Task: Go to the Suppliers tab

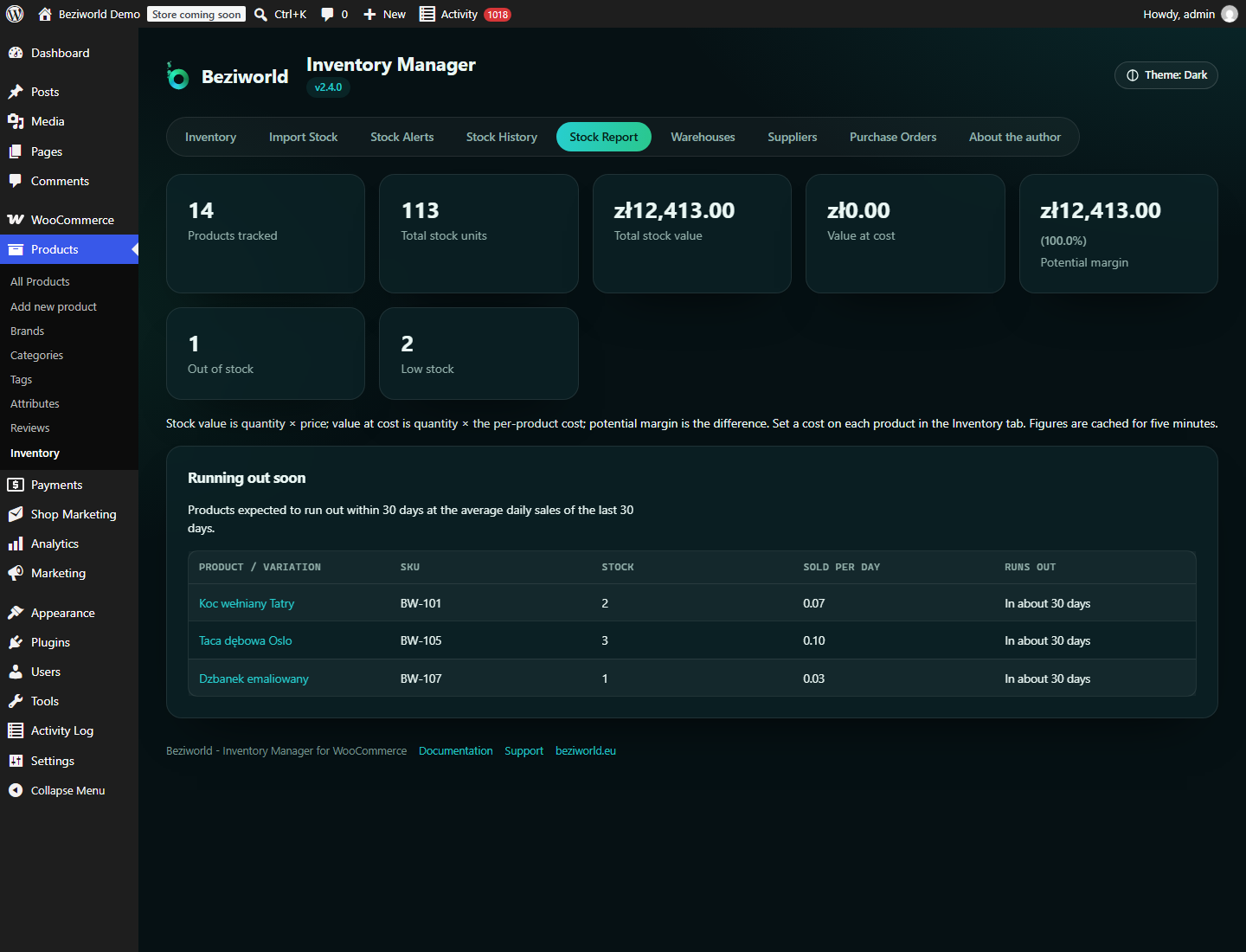Action: tap(793, 137)
